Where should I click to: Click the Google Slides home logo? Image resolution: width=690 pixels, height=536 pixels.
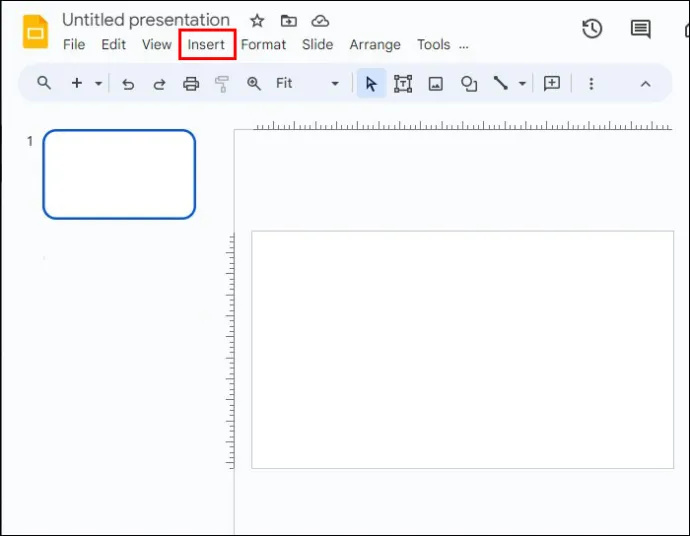[x=35, y=32]
